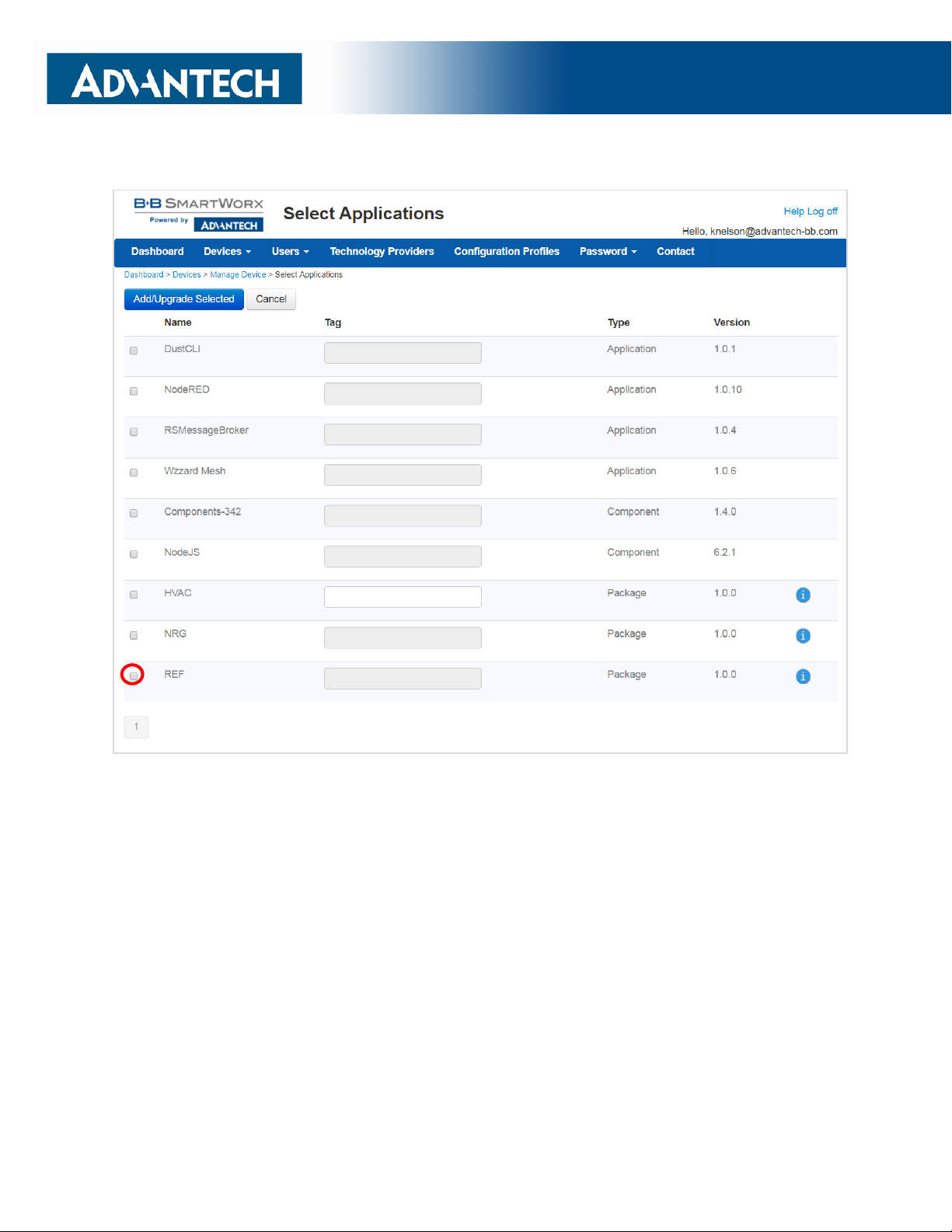
Task: Click the Name column header
Action: 178,323
